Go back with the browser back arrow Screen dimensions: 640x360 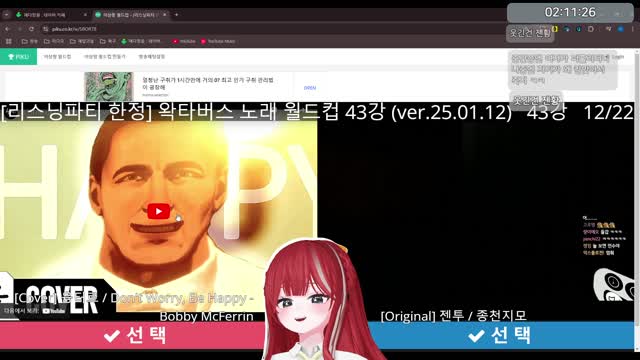click(x=7, y=29)
